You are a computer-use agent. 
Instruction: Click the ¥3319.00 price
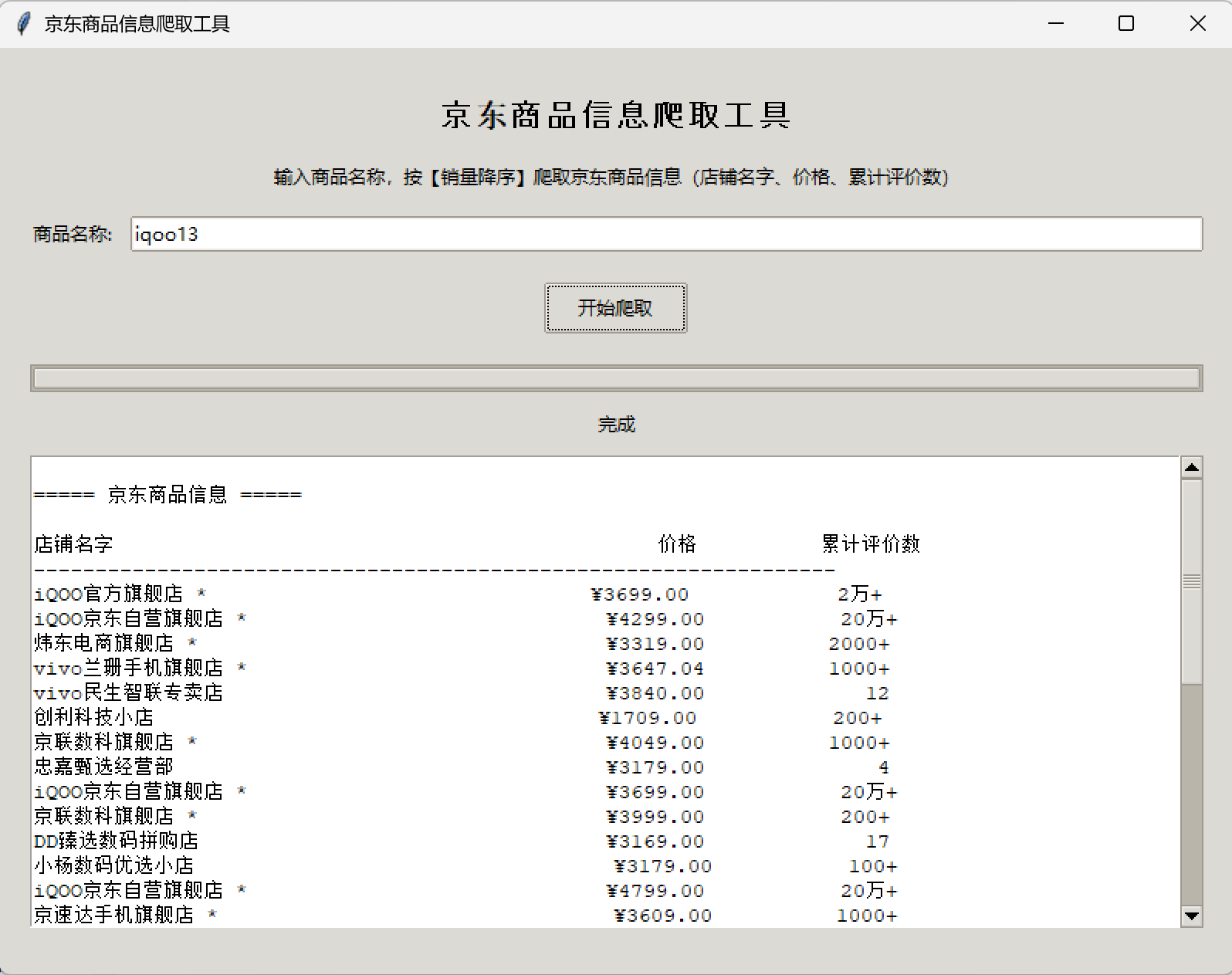655,644
